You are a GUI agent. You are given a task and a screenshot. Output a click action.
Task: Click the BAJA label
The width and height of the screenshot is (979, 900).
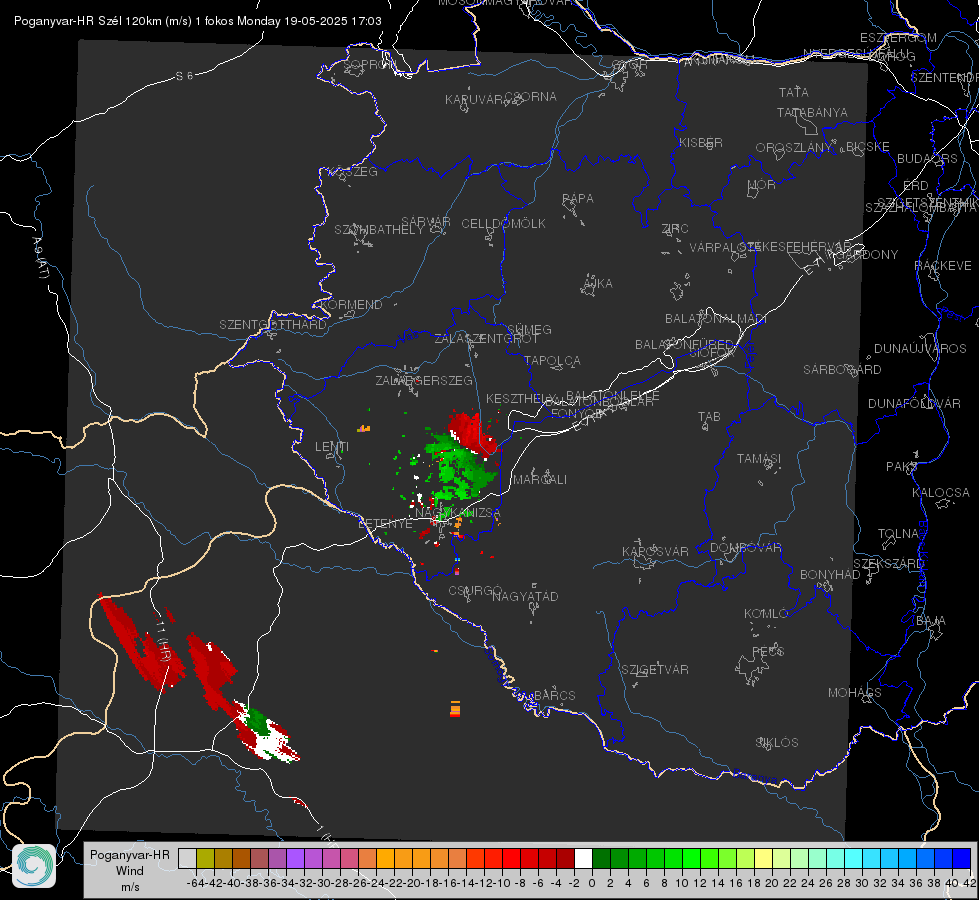click(x=931, y=621)
